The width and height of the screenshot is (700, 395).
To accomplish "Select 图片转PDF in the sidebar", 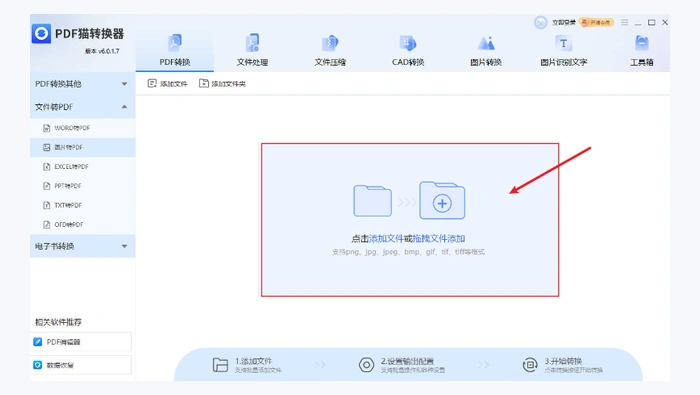I will 83,147.
